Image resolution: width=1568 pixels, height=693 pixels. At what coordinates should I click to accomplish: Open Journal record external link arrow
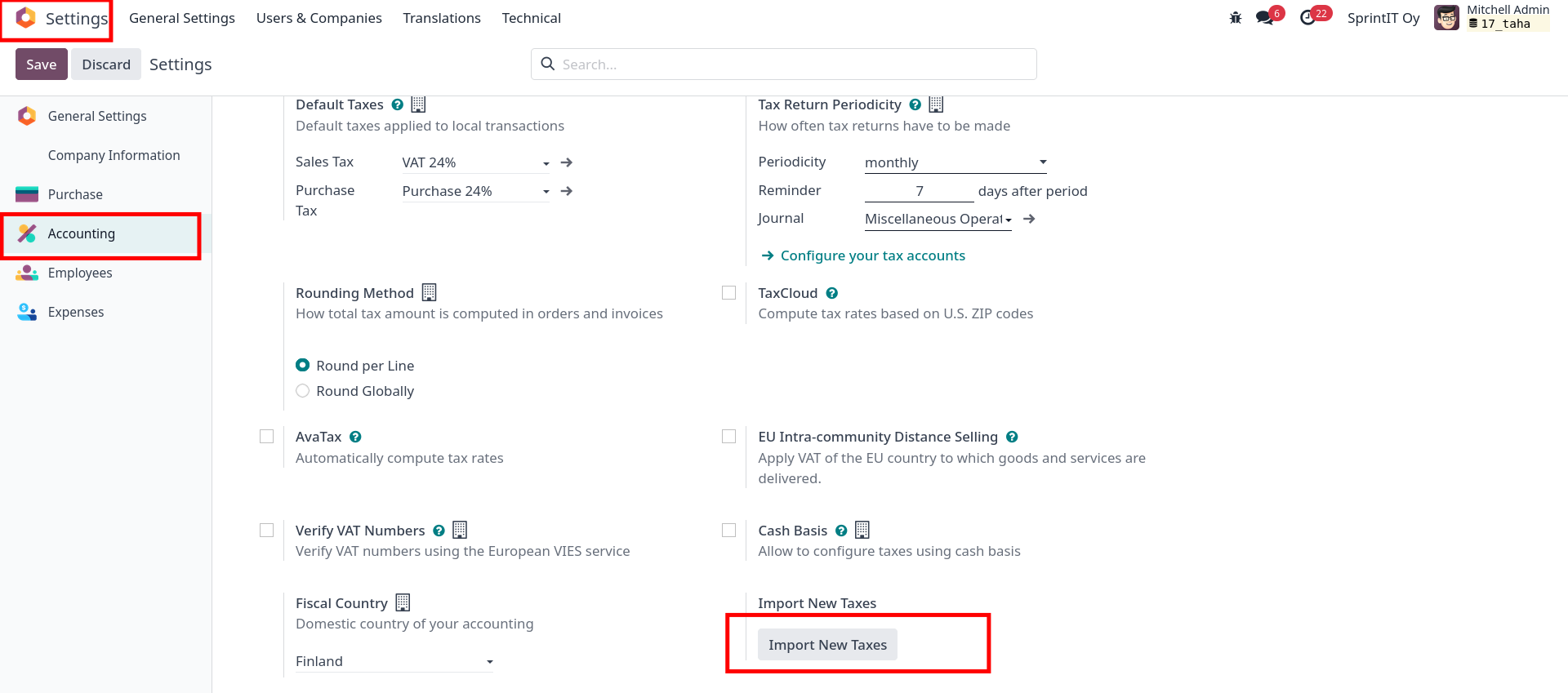click(1030, 219)
